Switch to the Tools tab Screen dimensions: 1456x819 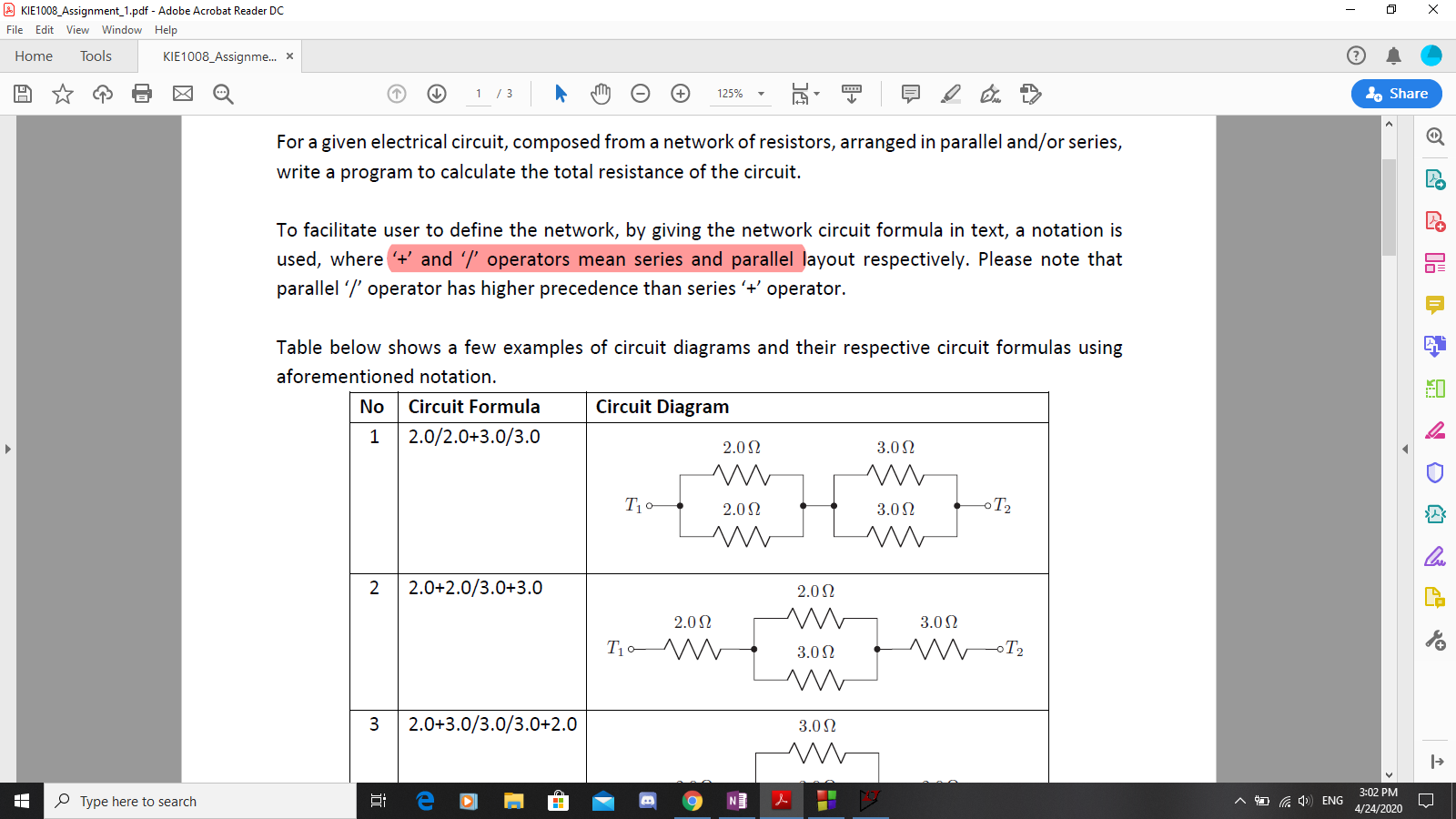coord(96,56)
